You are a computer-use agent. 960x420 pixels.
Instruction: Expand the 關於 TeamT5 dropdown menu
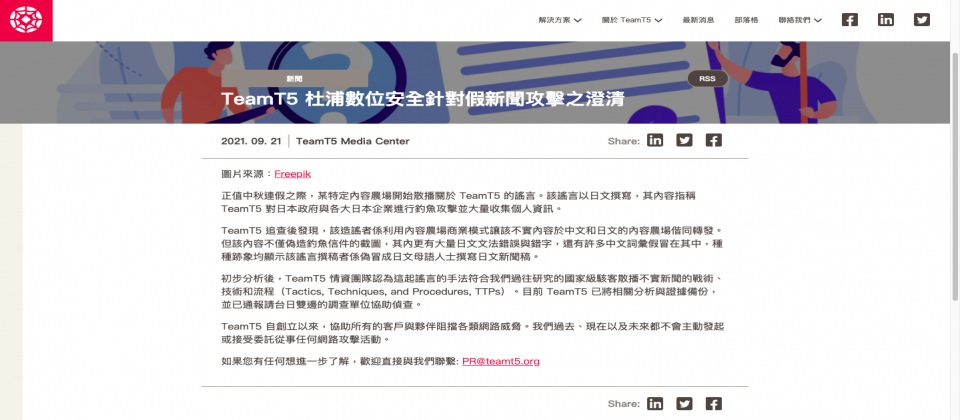632,20
